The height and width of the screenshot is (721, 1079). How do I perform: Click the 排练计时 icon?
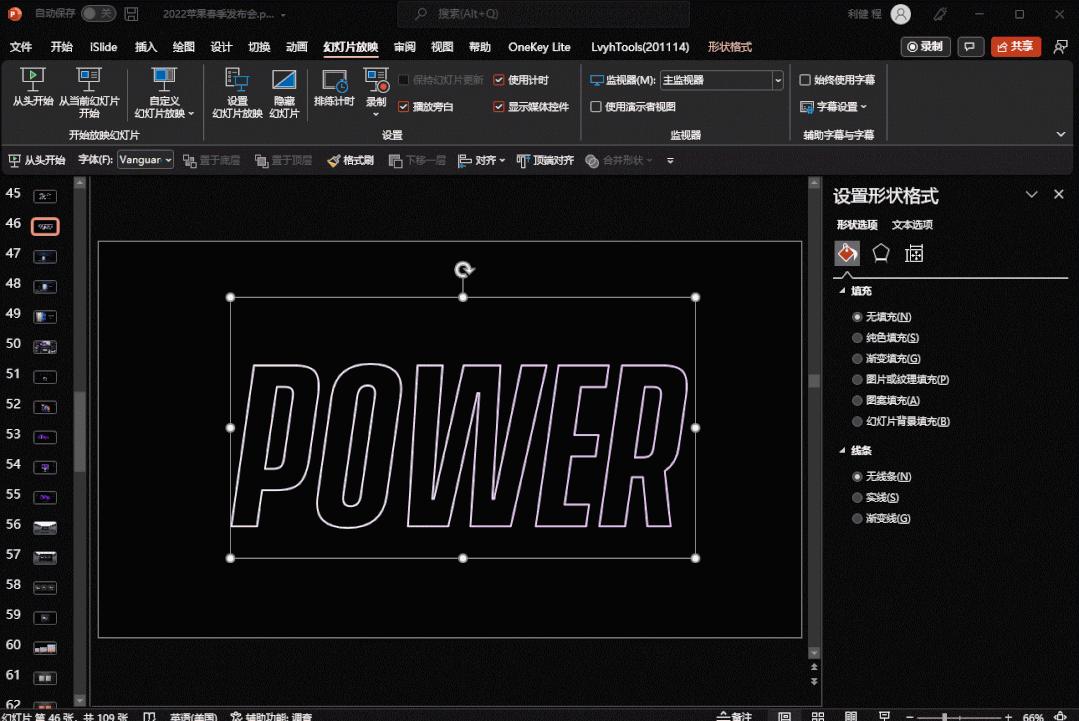click(x=334, y=81)
